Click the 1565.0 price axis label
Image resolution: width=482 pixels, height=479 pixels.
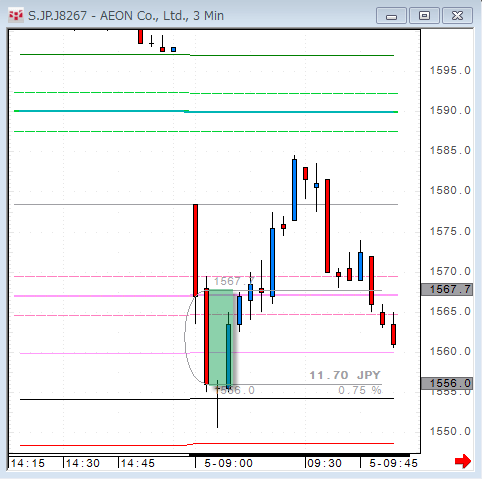click(450, 311)
